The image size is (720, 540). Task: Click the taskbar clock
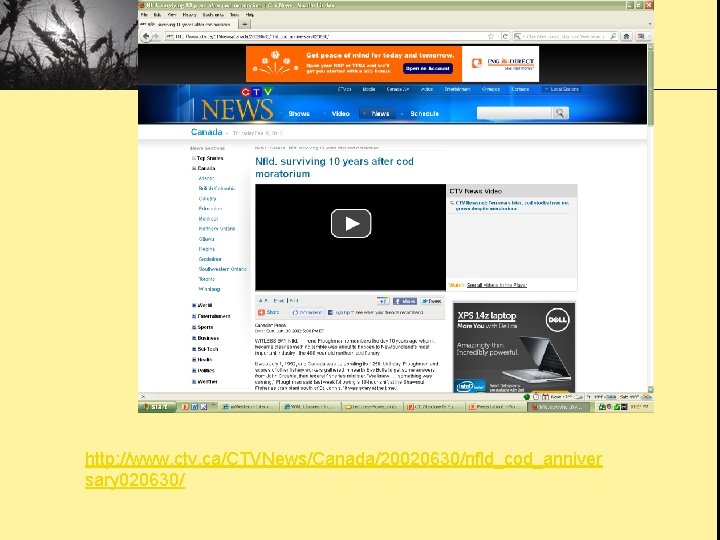[x=639, y=407]
